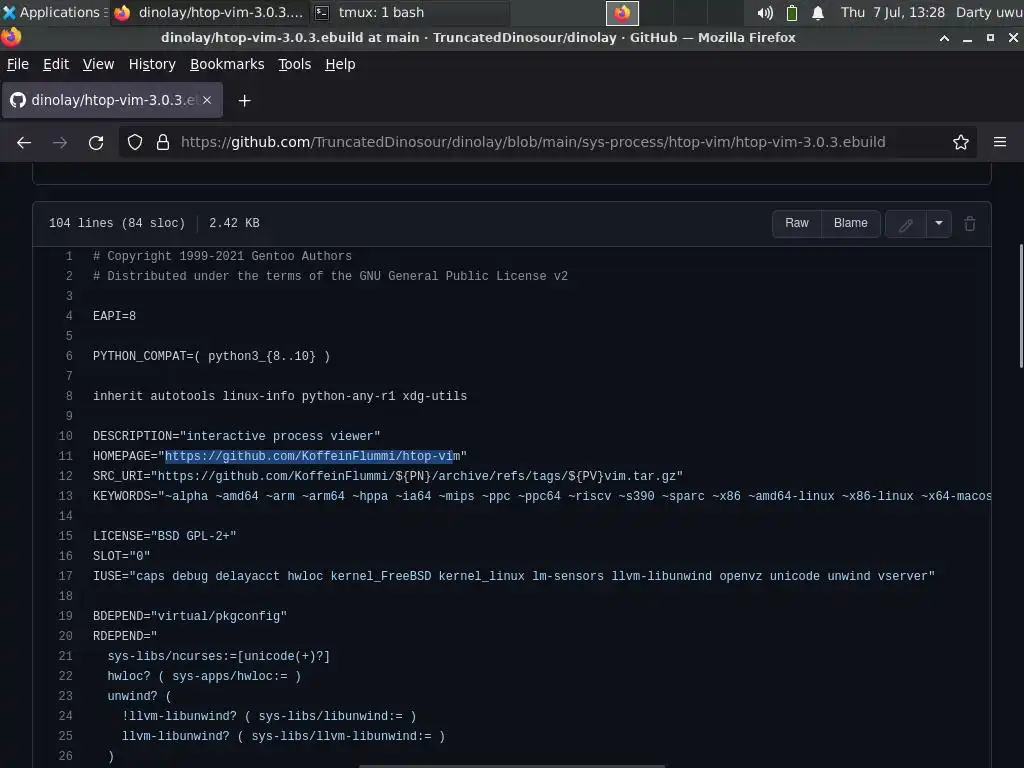The width and height of the screenshot is (1024, 768).
Task: Click the Blame button
Action: point(850,223)
